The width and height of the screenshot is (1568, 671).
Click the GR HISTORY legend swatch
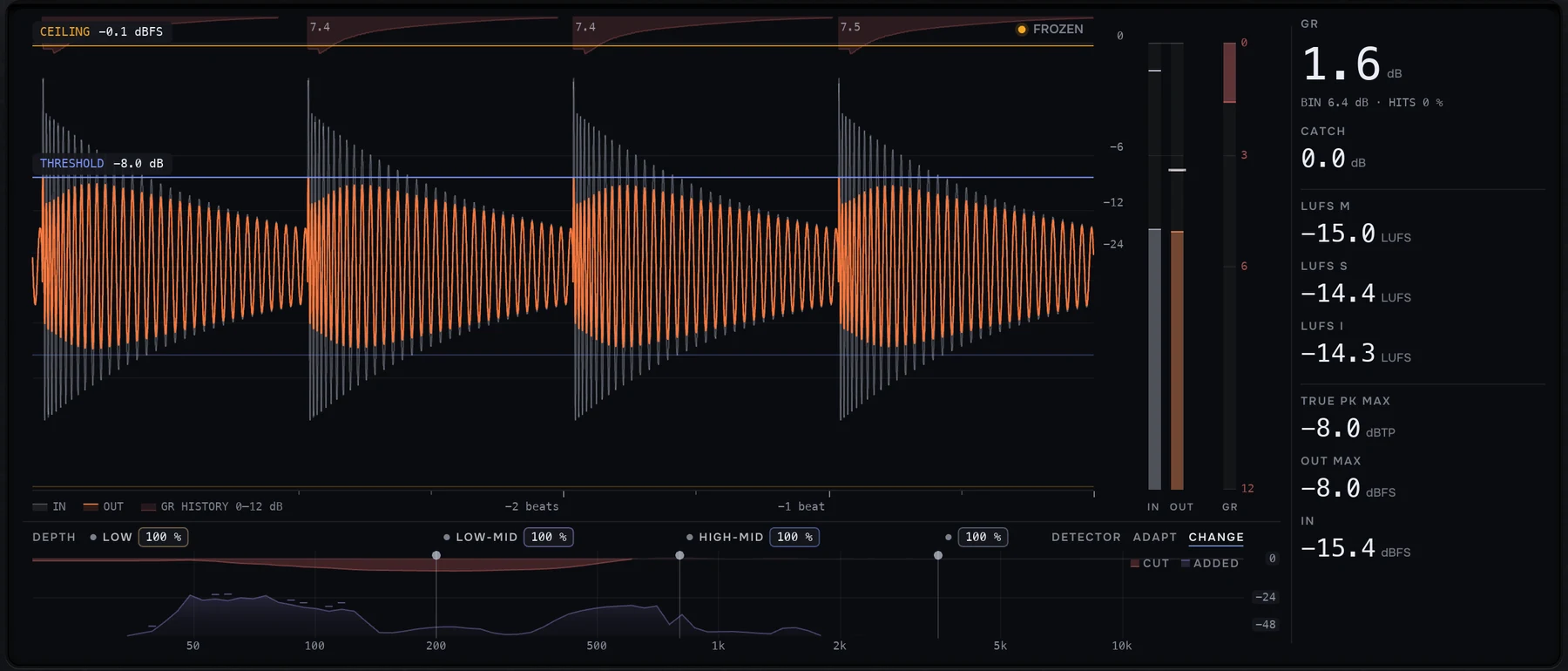[x=148, y=507]
